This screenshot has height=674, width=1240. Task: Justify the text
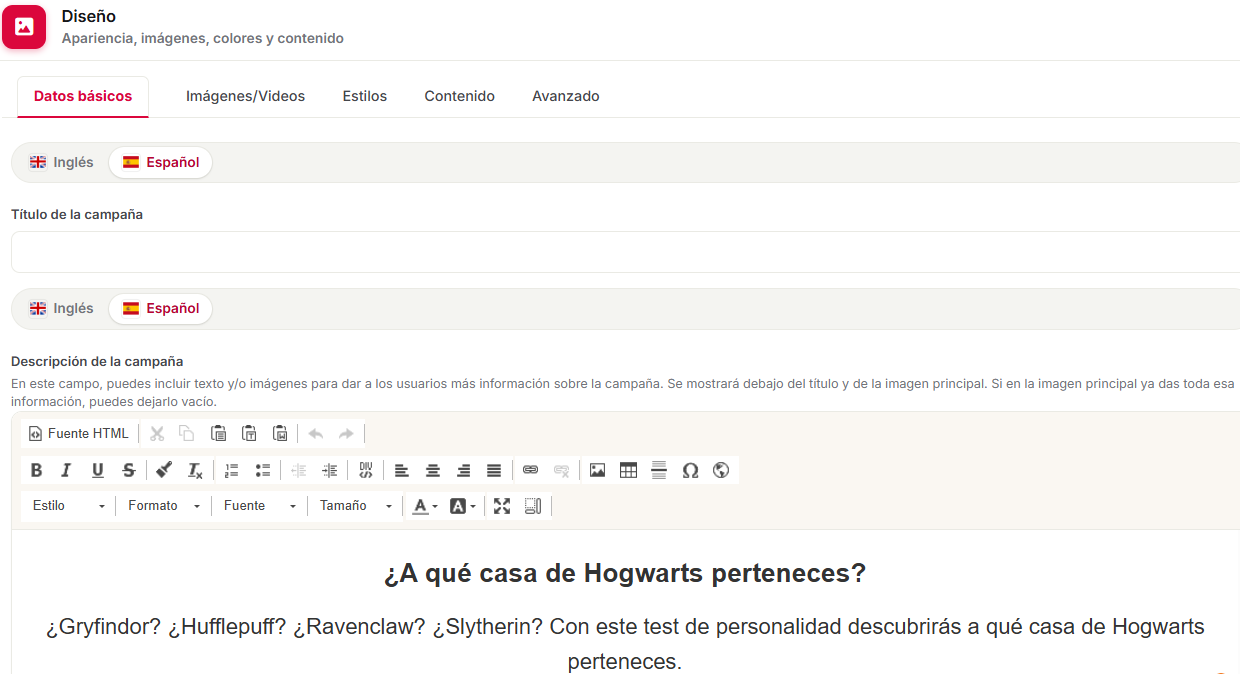(494, 470)
